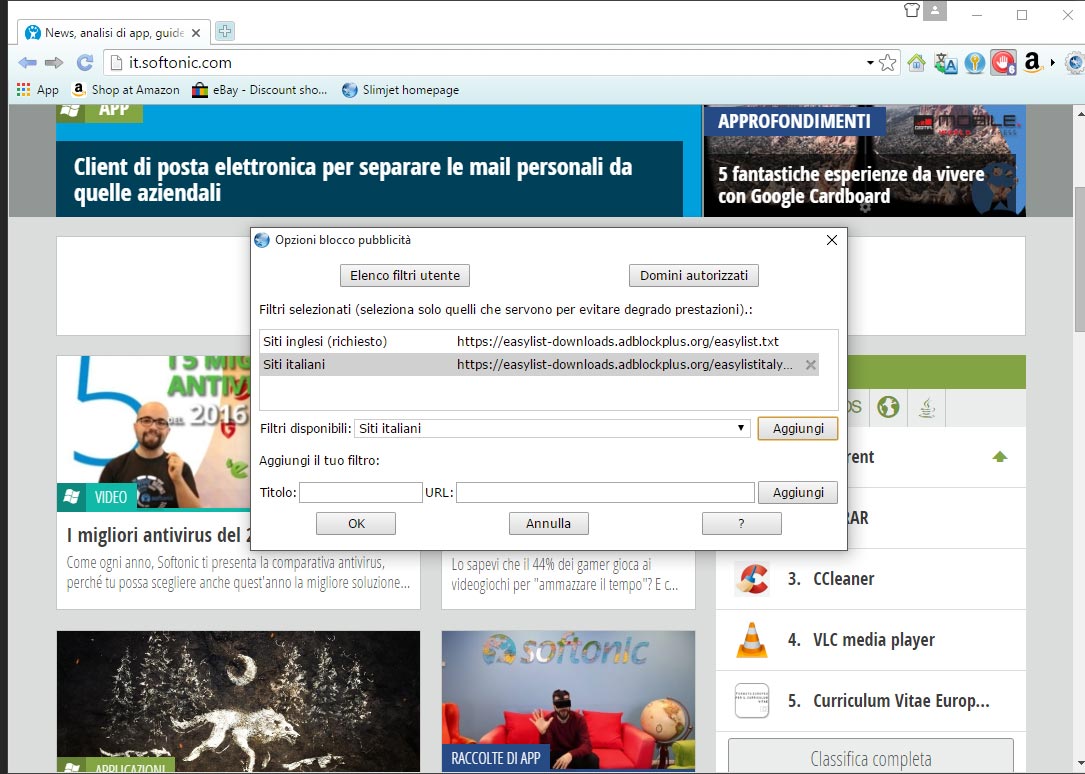Screen dimensions: 1085x774
Task: Open eBay - Discount bookmark
Action: [259, 90]
